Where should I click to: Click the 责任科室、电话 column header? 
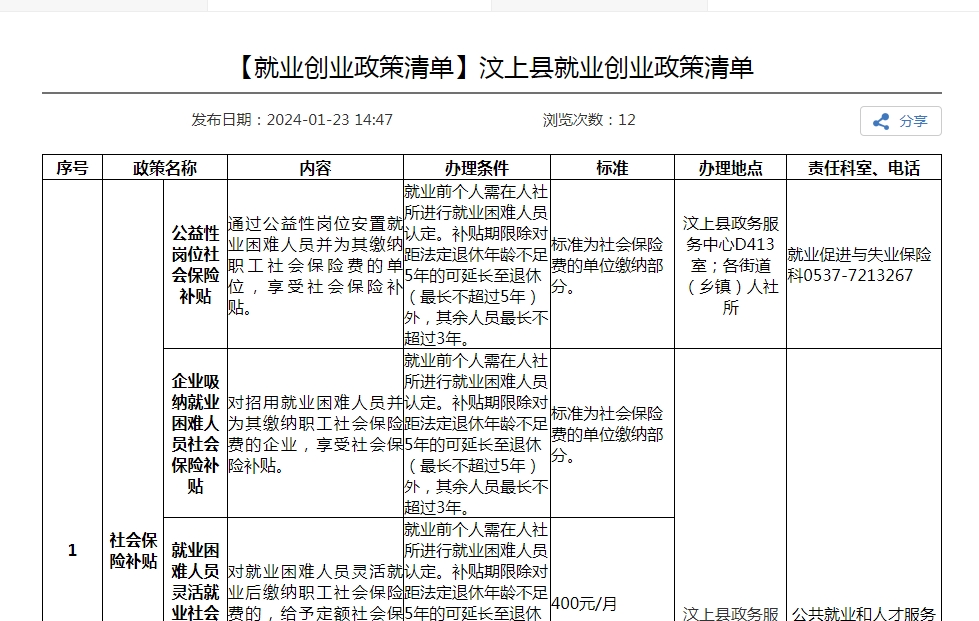tap(864, 168)
